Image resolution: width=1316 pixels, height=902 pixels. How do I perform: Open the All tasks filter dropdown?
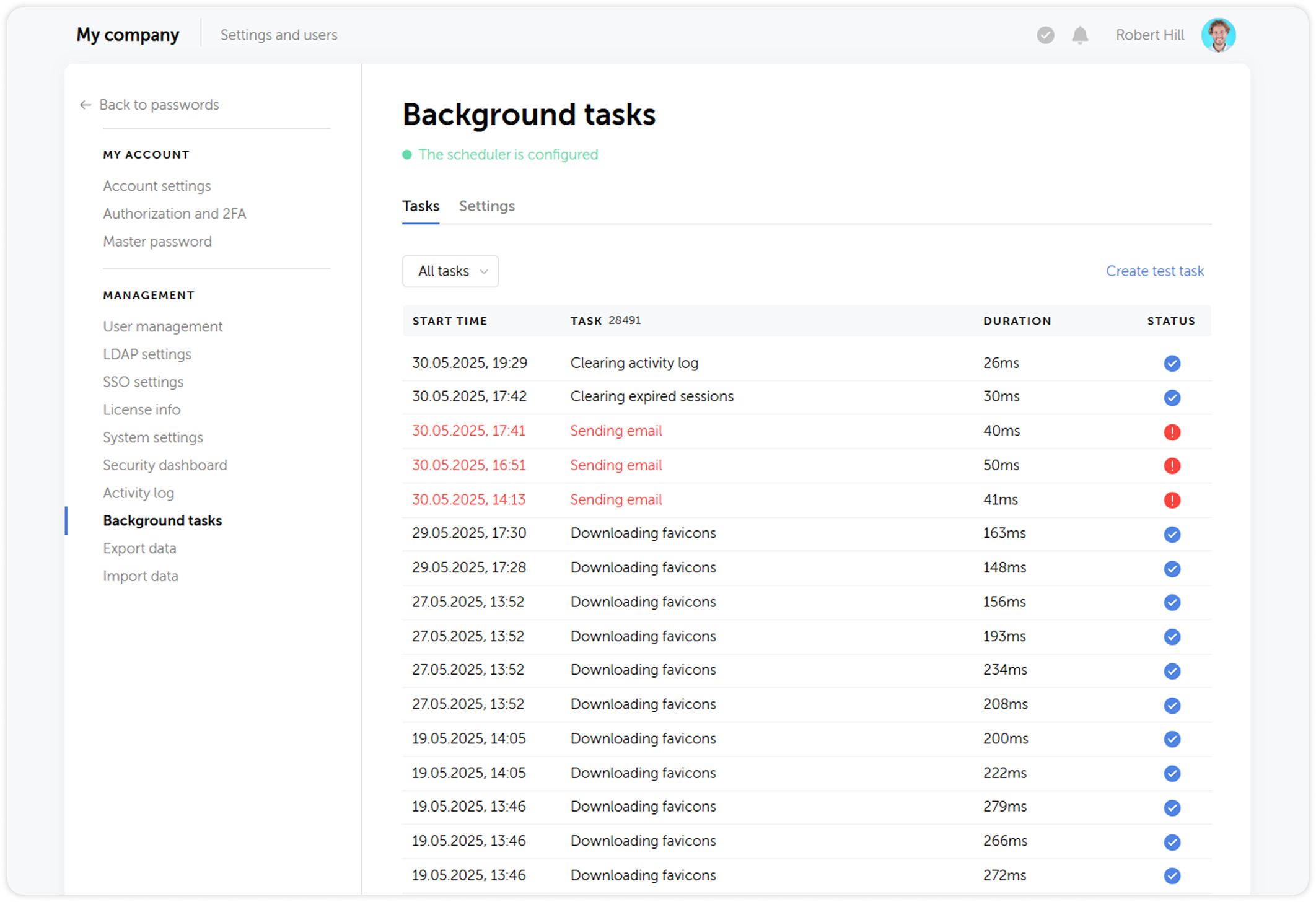coord(450,271)
